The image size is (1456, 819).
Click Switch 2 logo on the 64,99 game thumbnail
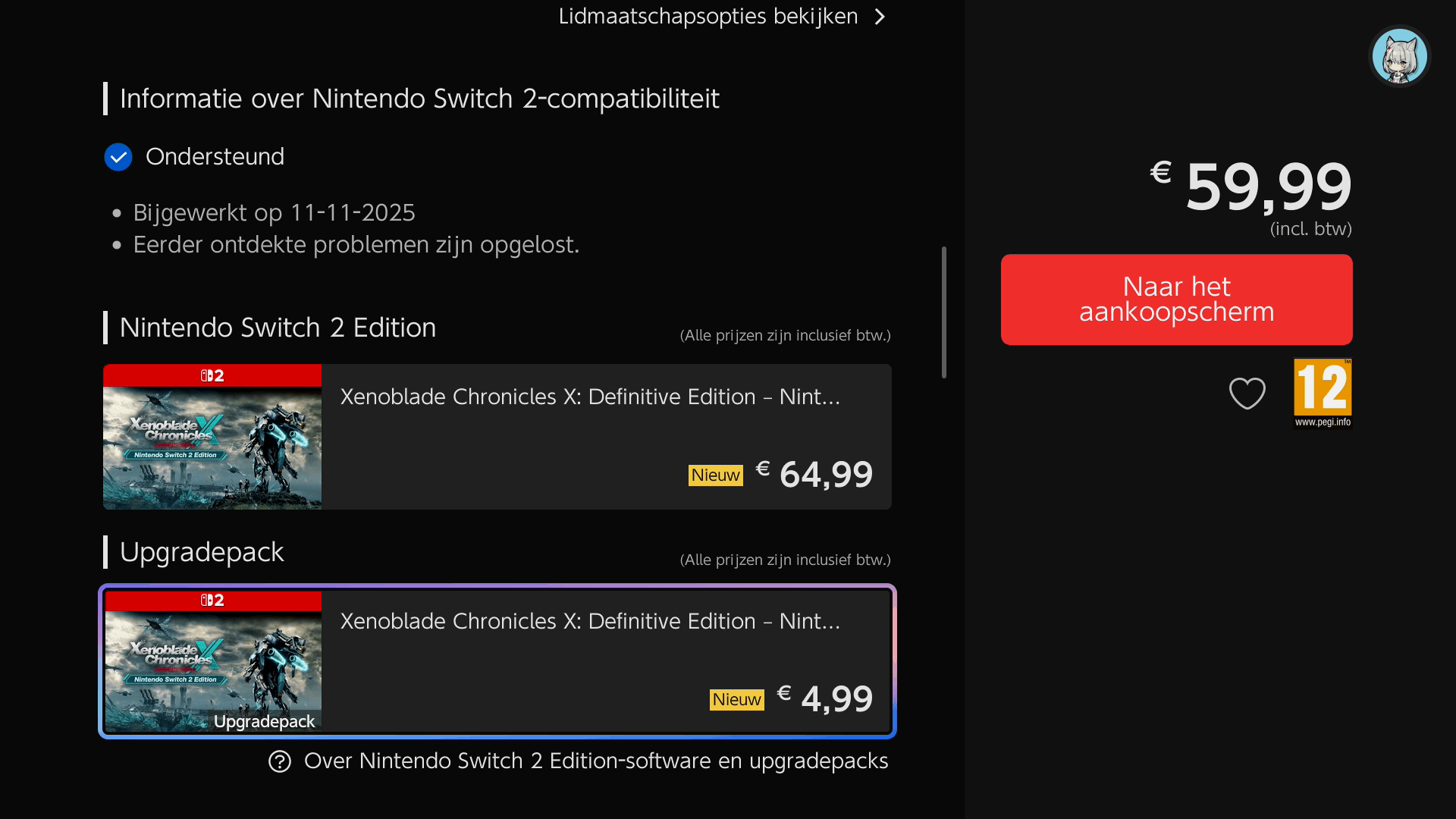pyautogui.click(x=212, y=375)
